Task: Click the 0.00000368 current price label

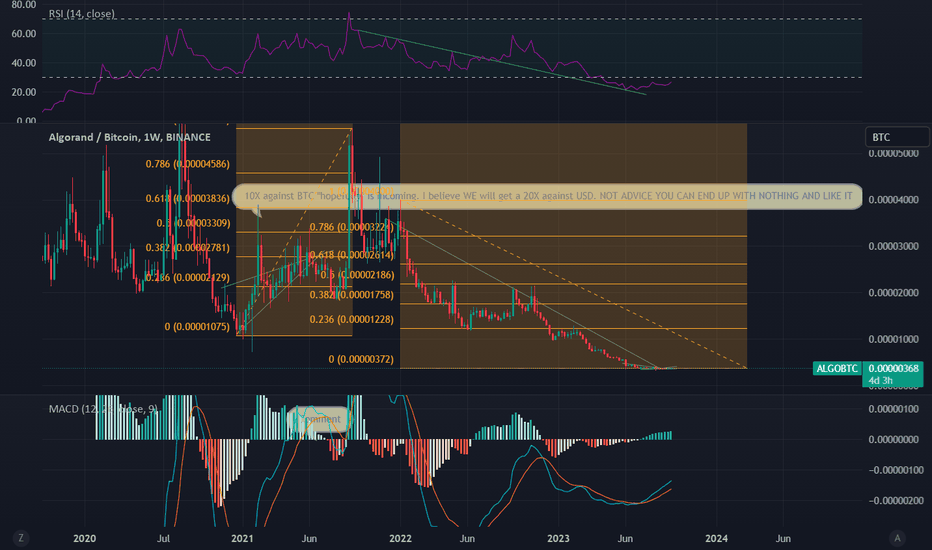Action: pos(893,369)
